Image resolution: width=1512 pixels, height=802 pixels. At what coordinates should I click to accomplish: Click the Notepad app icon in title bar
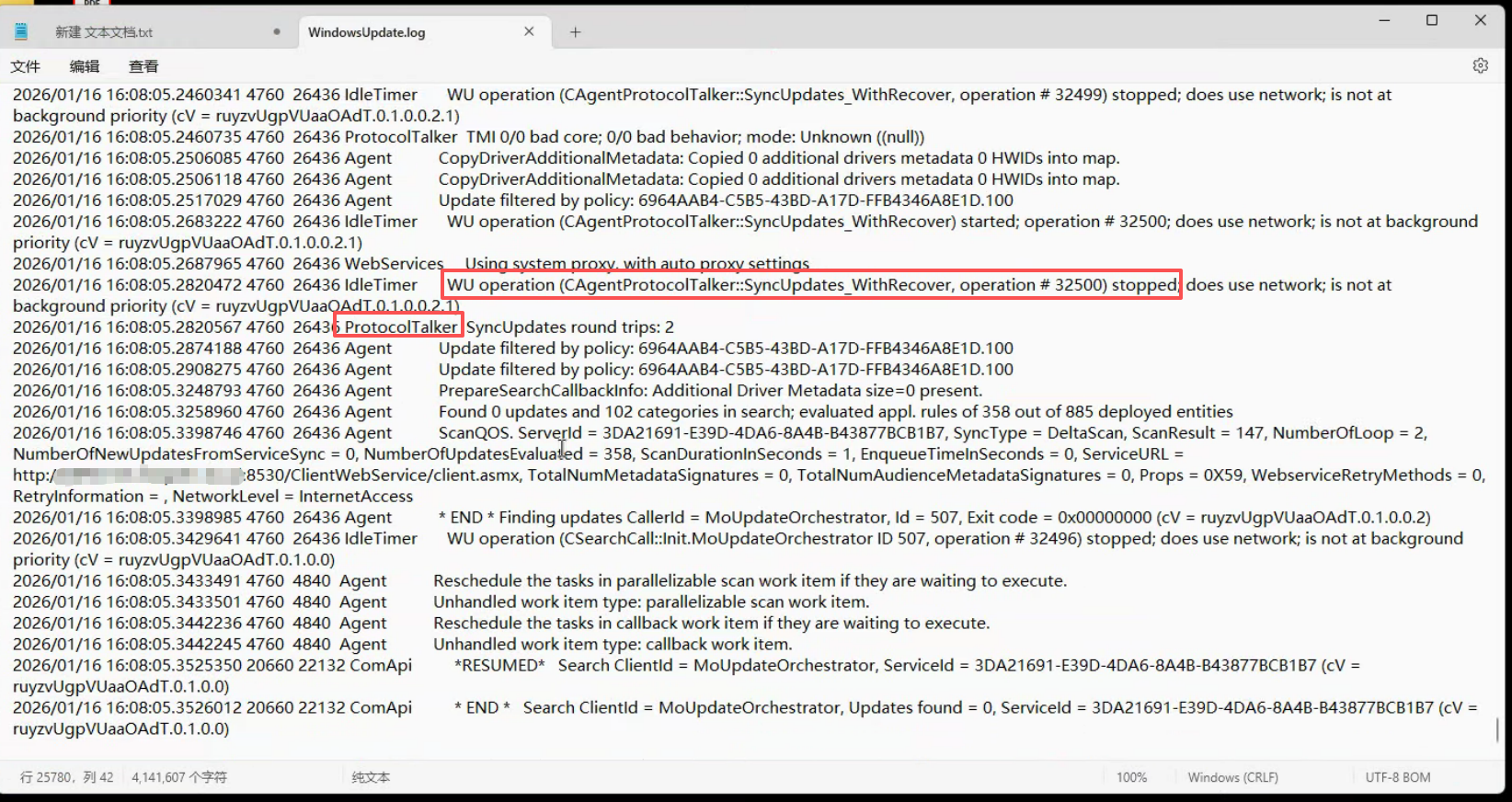tap(21, 31)
